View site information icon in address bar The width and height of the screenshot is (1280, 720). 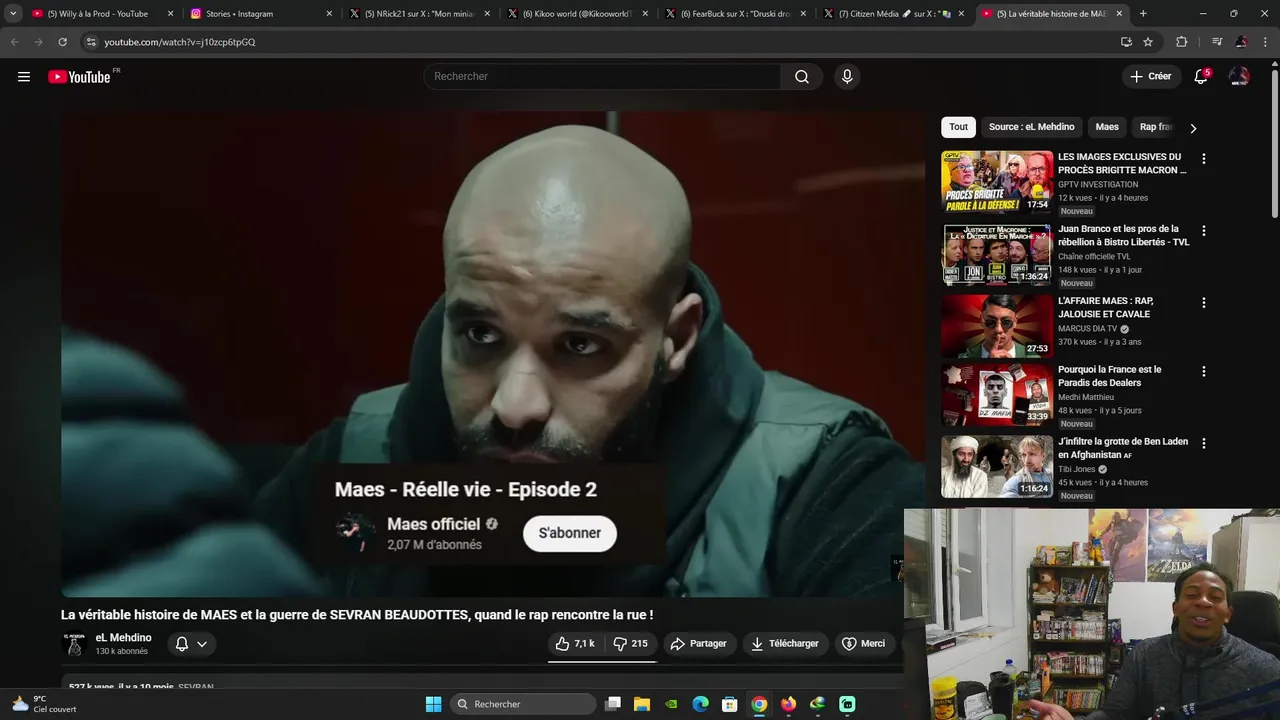tap(91, 42)
